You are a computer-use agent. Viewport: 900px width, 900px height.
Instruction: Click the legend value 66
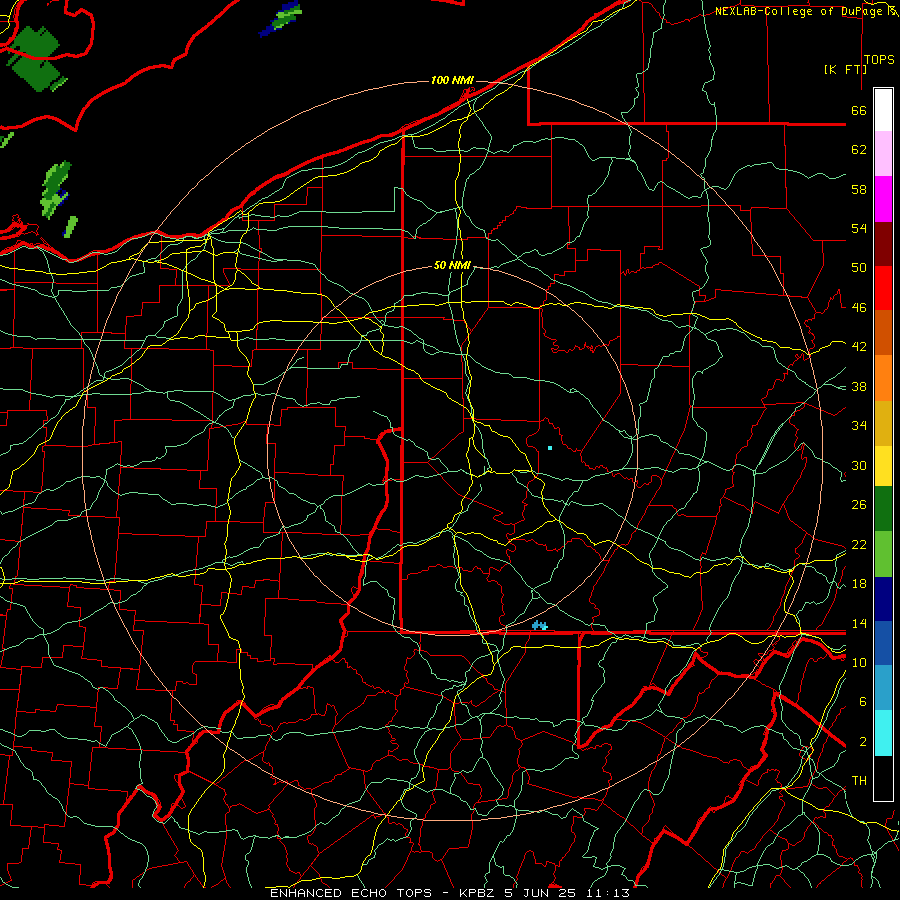click(859, 111)
